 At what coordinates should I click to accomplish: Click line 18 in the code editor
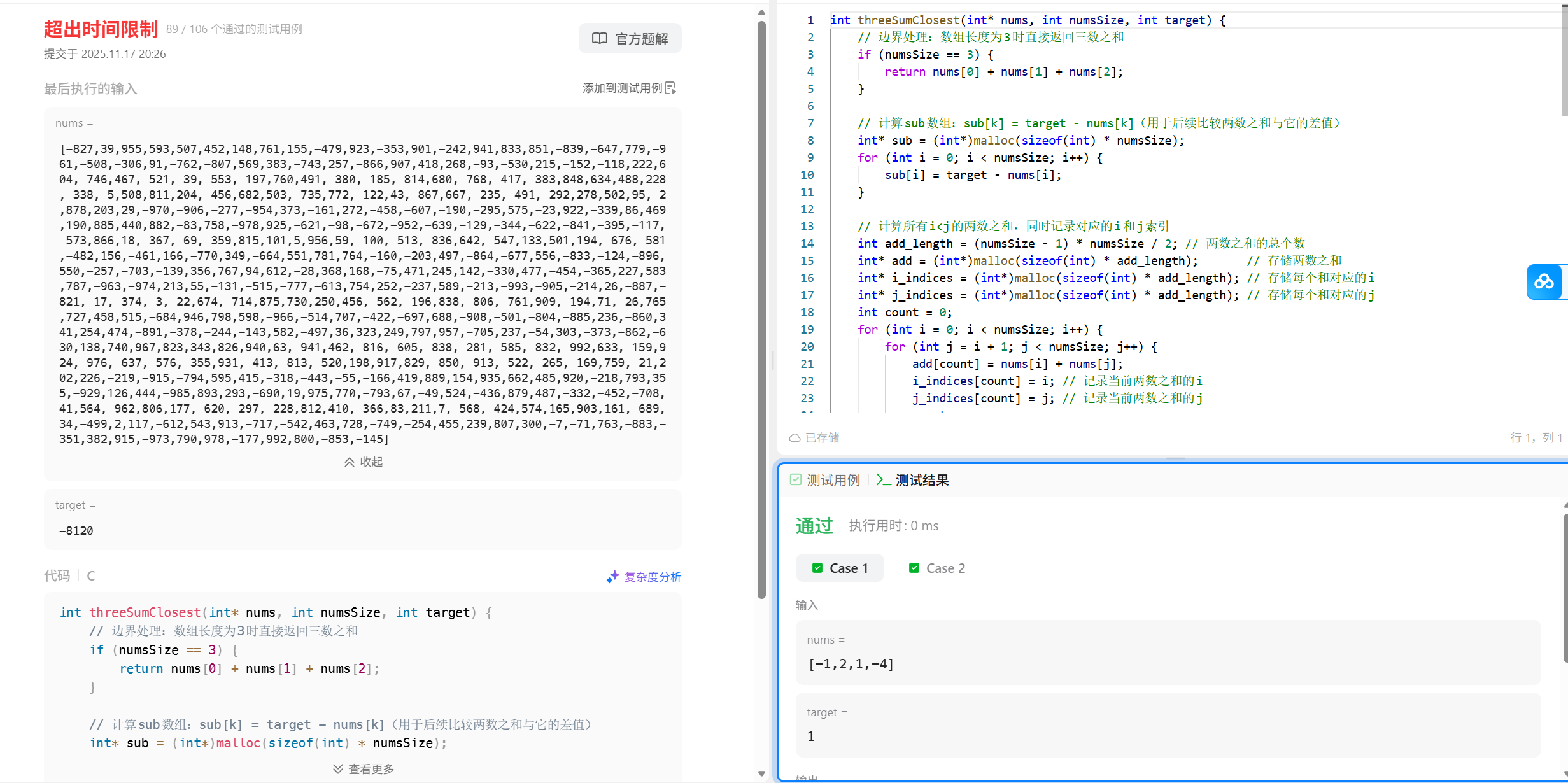tap(905, 312)
